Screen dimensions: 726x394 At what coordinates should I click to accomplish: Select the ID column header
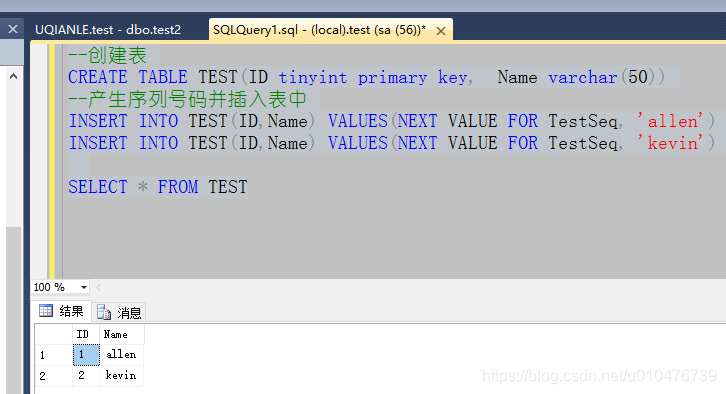(86, 334)
